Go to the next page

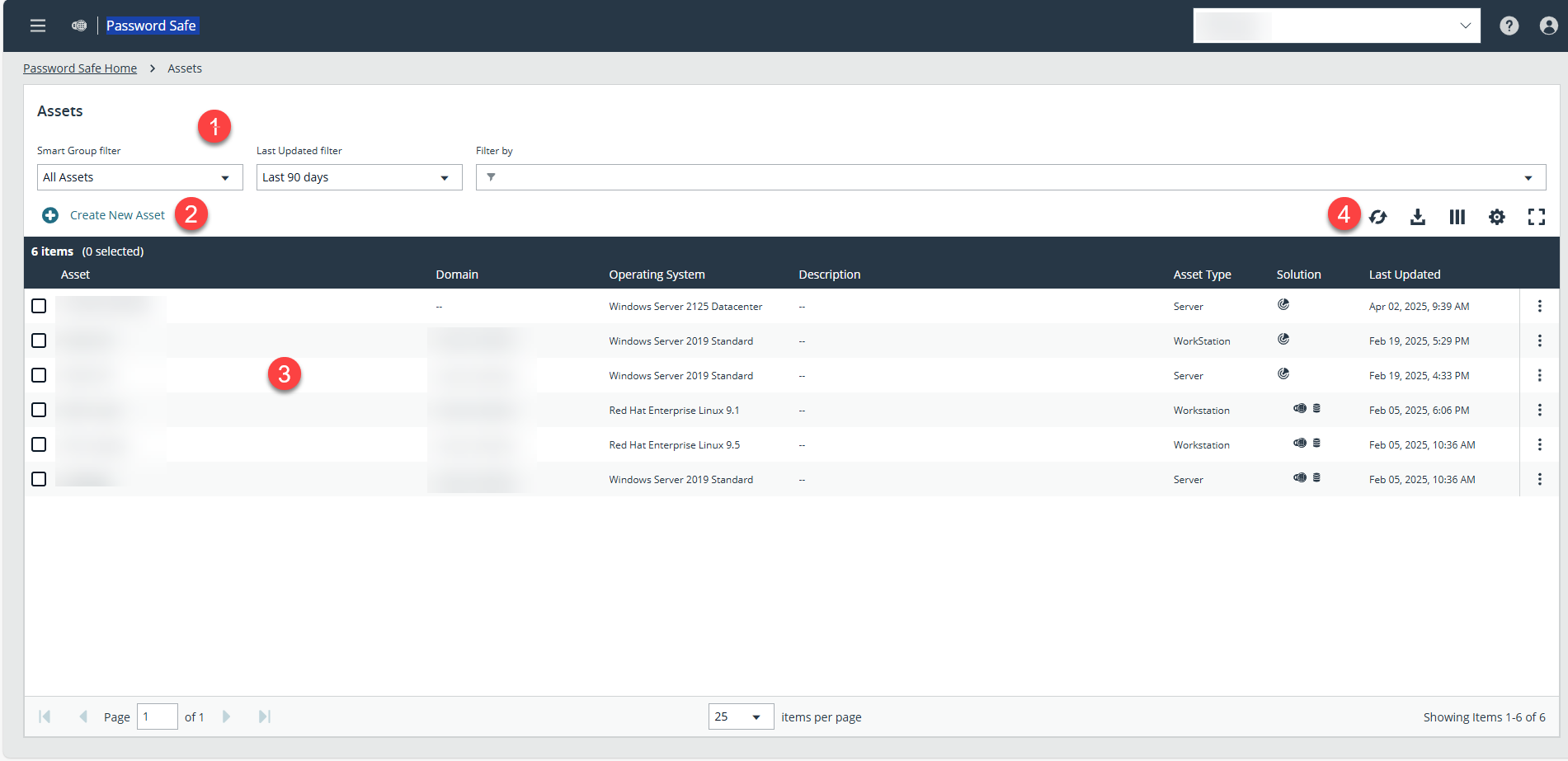[x=226, y=716]
